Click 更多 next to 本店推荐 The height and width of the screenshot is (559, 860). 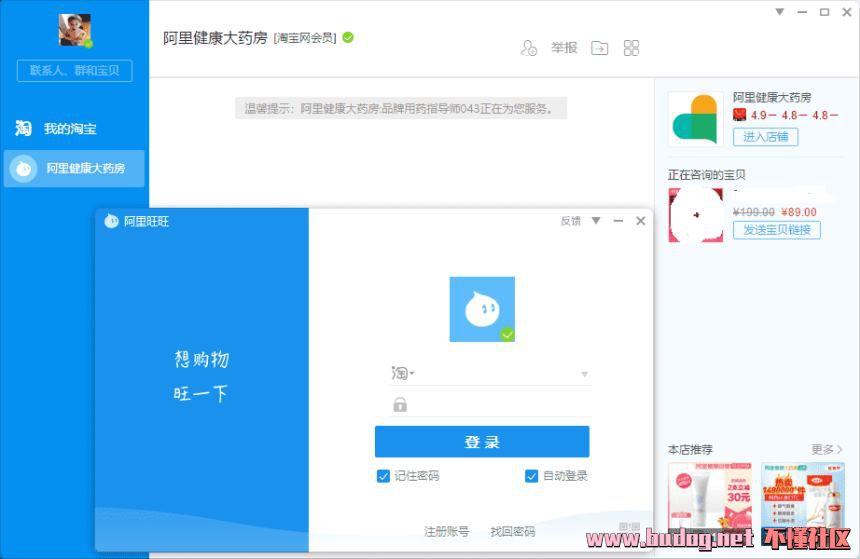(x=827, y=450)
